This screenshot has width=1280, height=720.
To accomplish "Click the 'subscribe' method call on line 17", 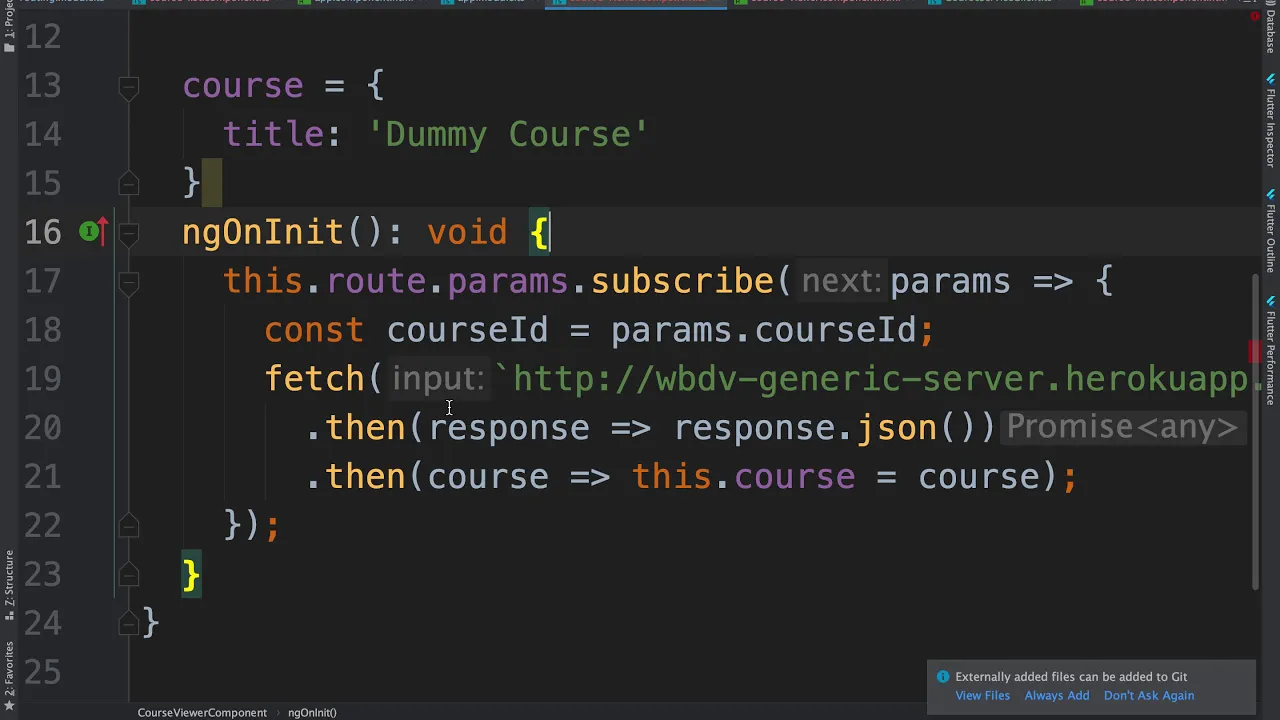I will coord(682,282).
